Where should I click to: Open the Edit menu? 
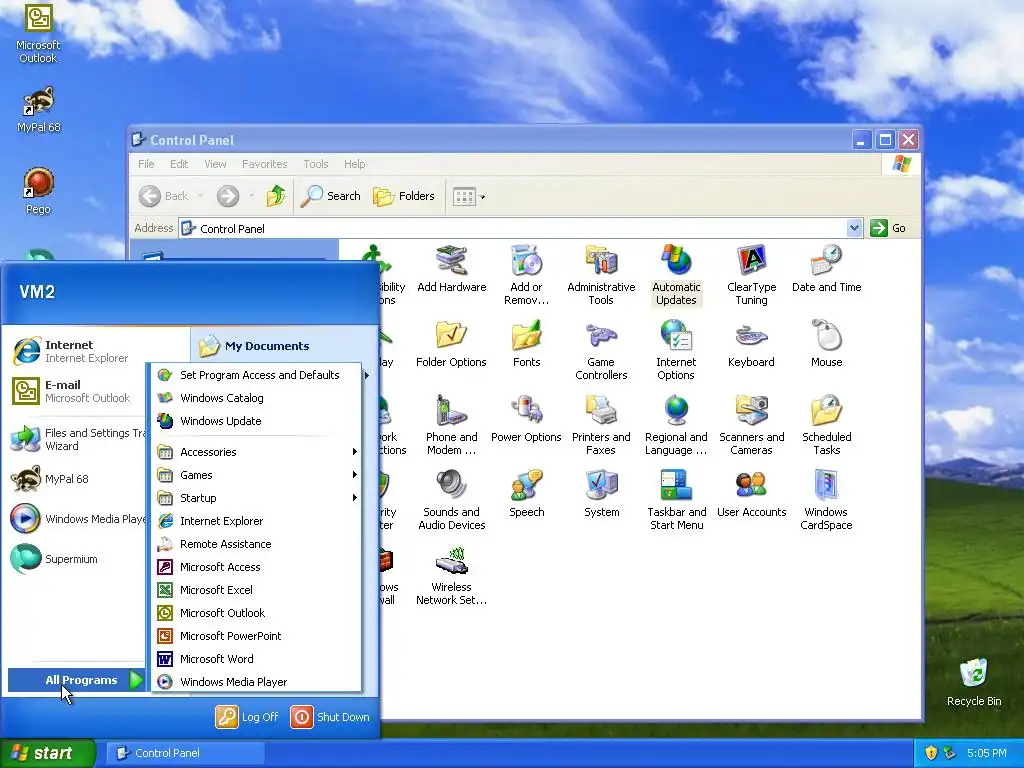click(179, 164)
